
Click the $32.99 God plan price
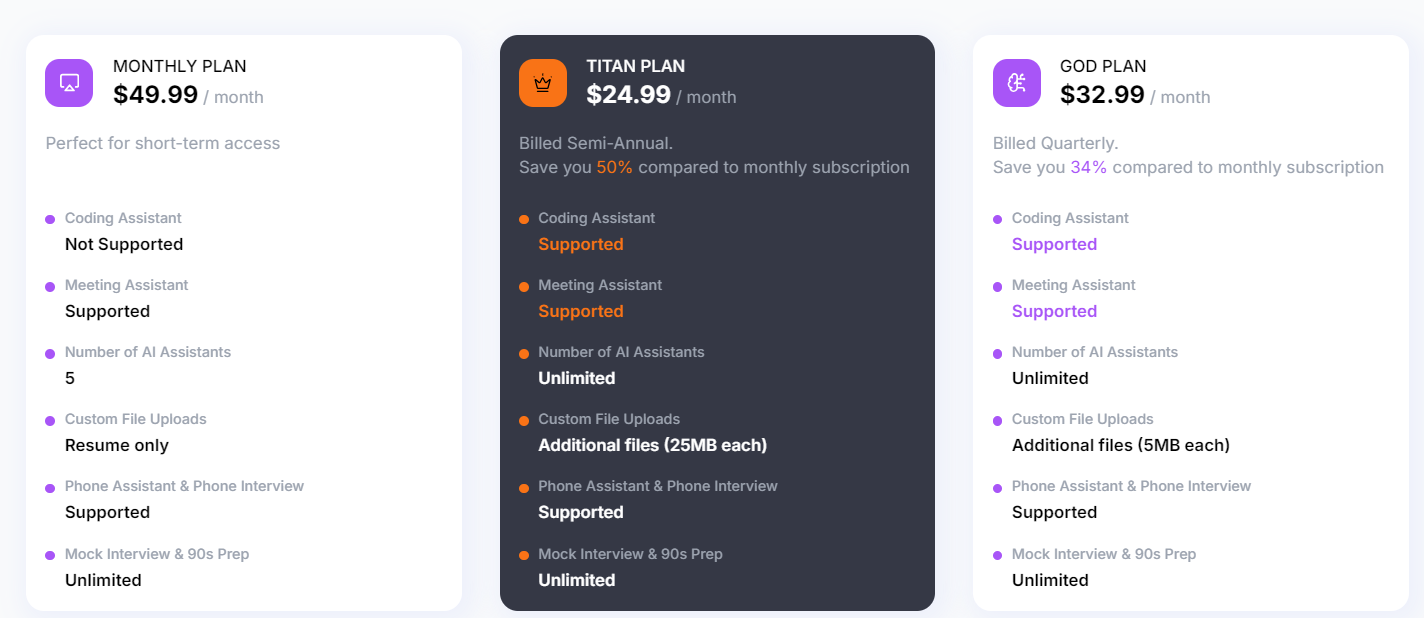tap(1102, 95)
